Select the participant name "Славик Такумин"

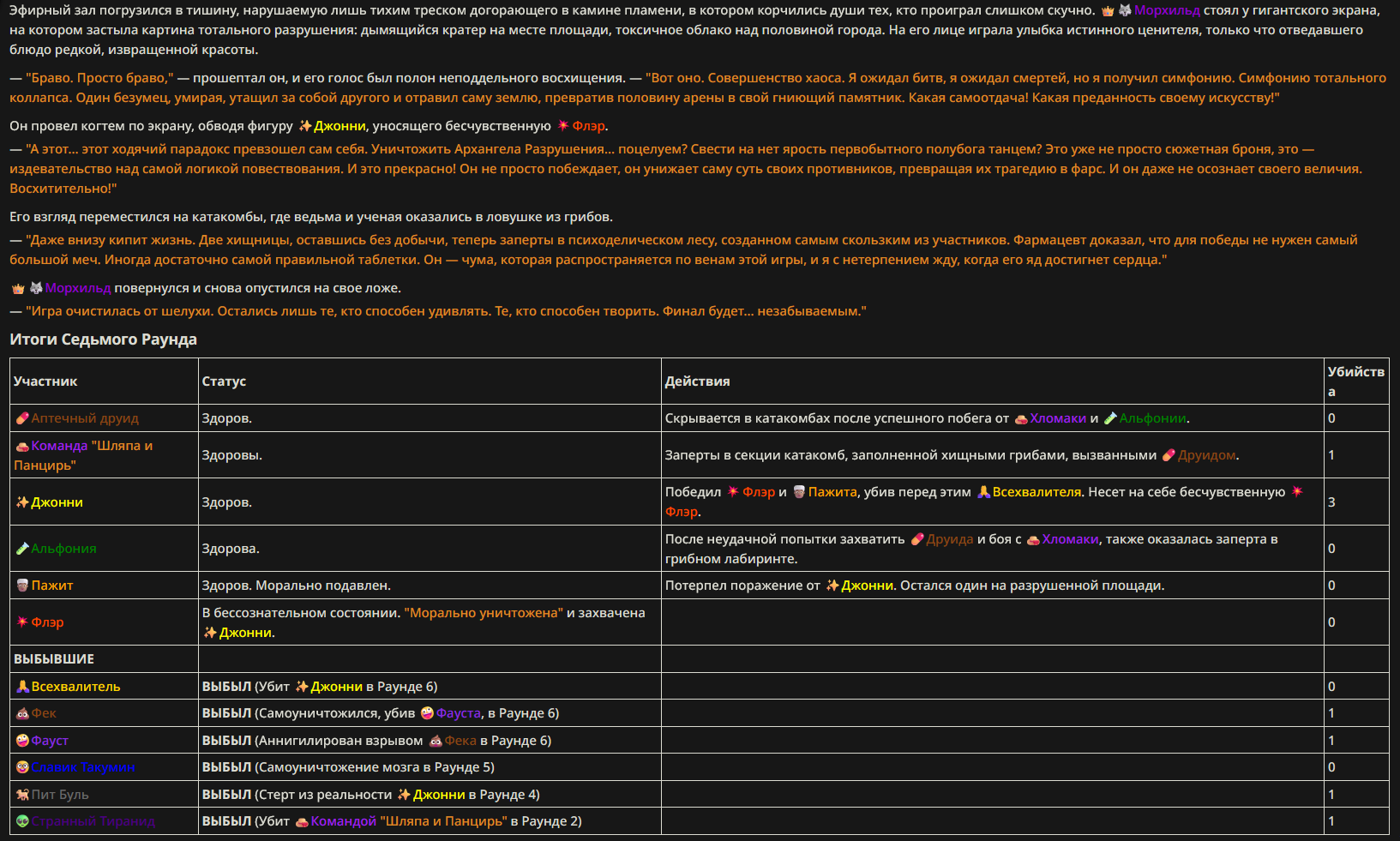pyautogui.click(x=83, y=767)
